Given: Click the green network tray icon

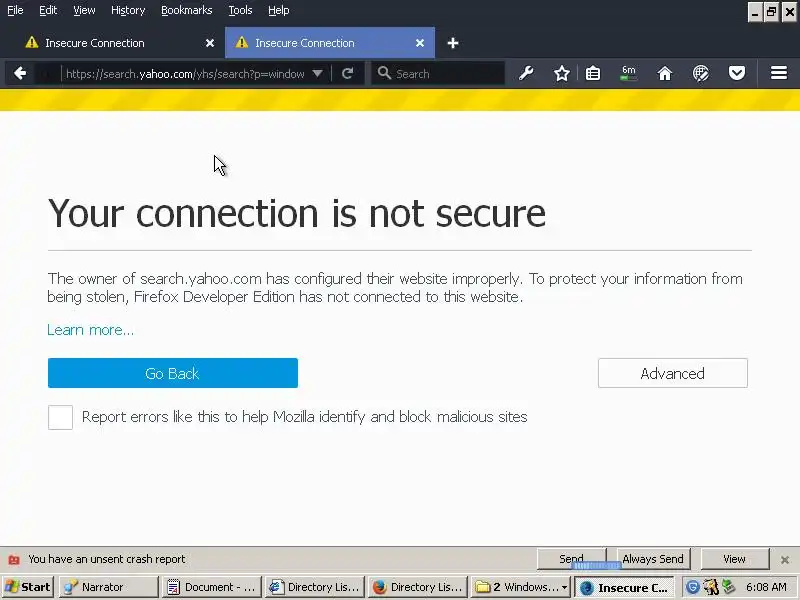Looking at the screenshot, I should 729,587.
